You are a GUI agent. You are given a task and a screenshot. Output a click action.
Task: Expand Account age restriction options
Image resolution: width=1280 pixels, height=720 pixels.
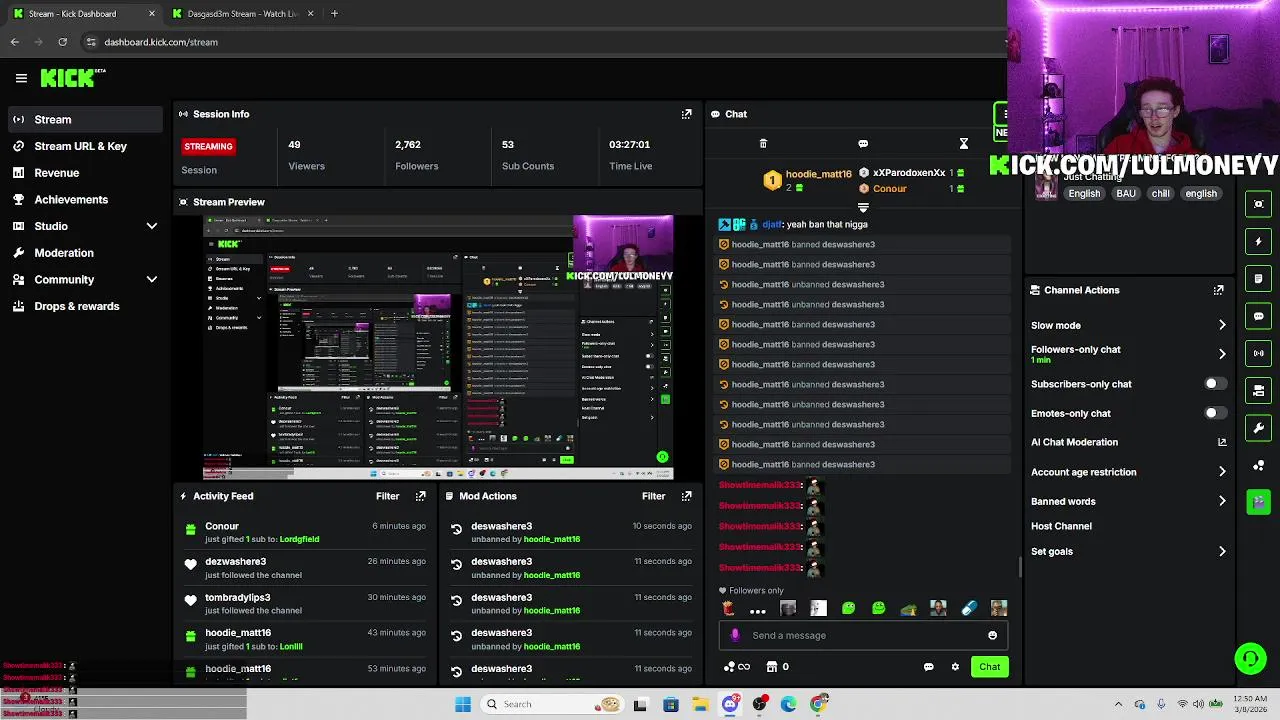(1221, 472)
